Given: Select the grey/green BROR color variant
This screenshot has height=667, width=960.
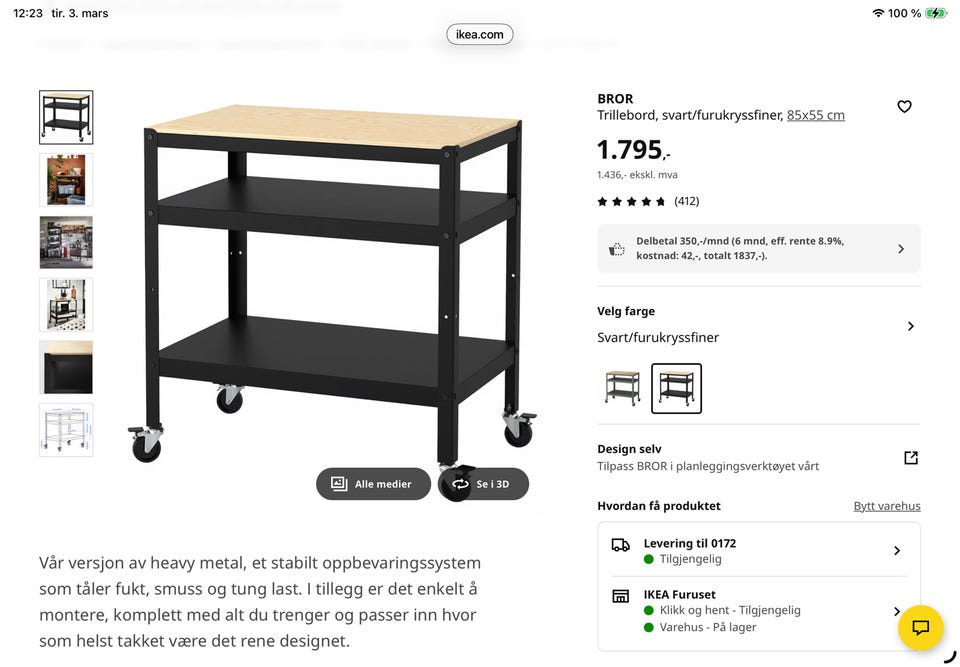Looking at the screenshot, I should pyautogui.click(x=622, y=388).
